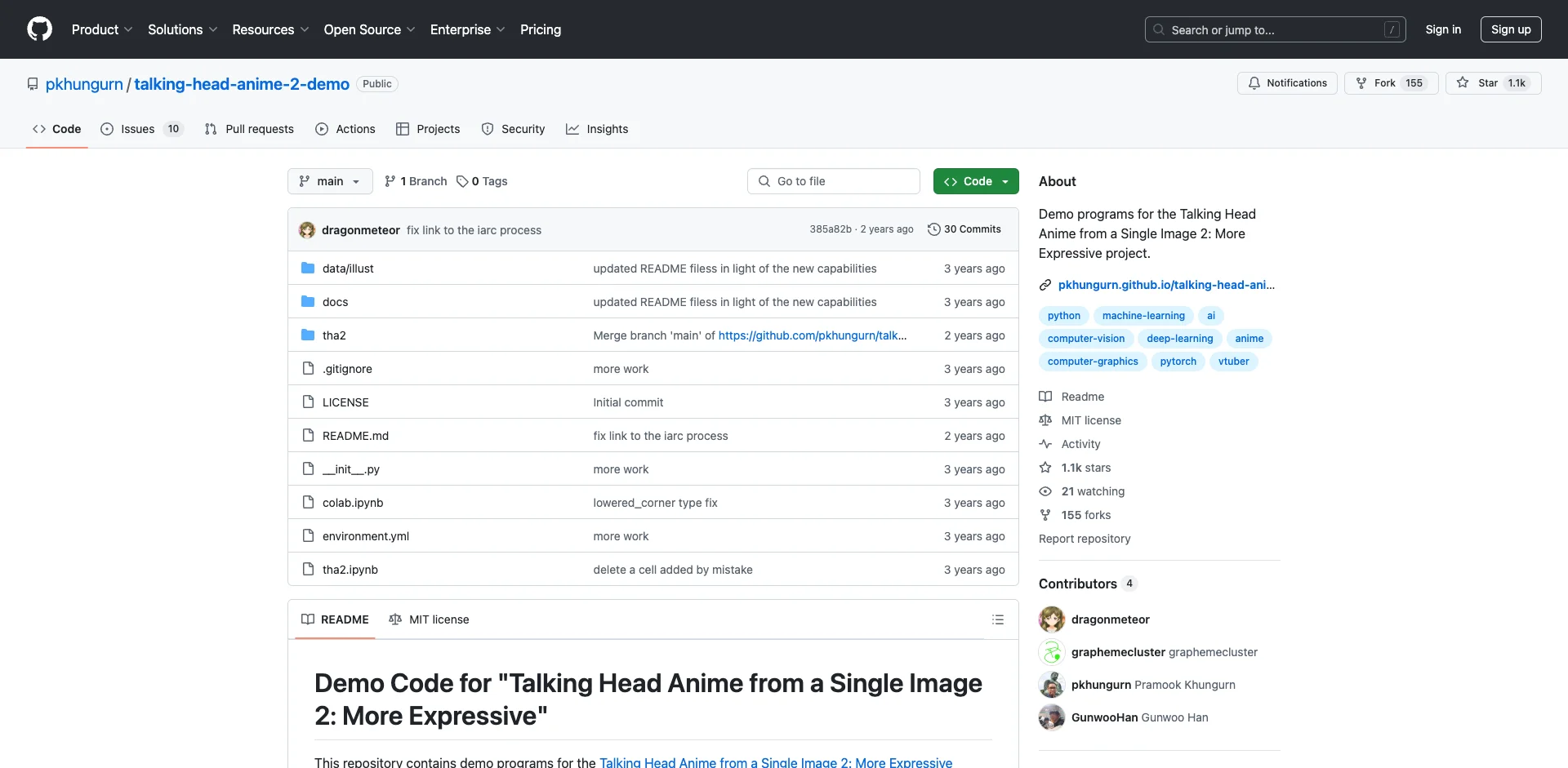The image size is (1568, 768).
Task: Expand the Open Source menu
Action: coord(369,29)
